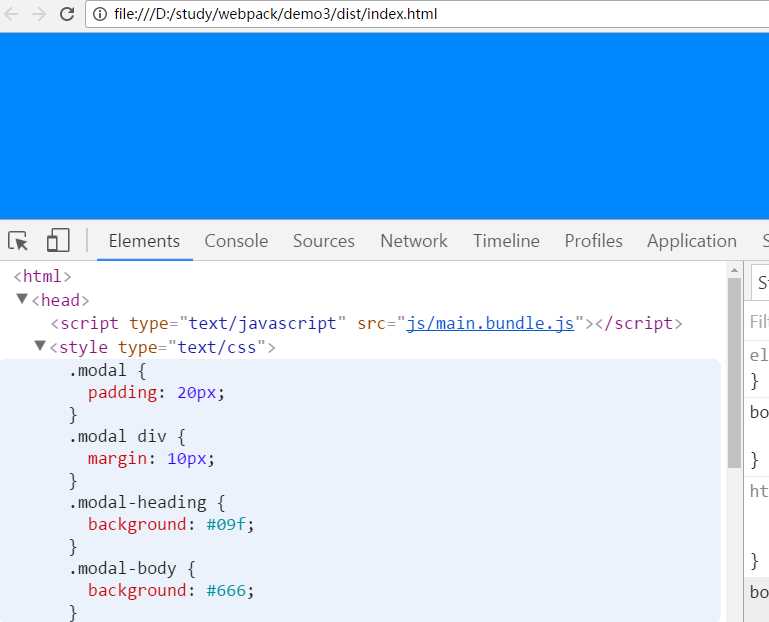
Task: Switch to the Application tab
Action: [x=692, y=241]
